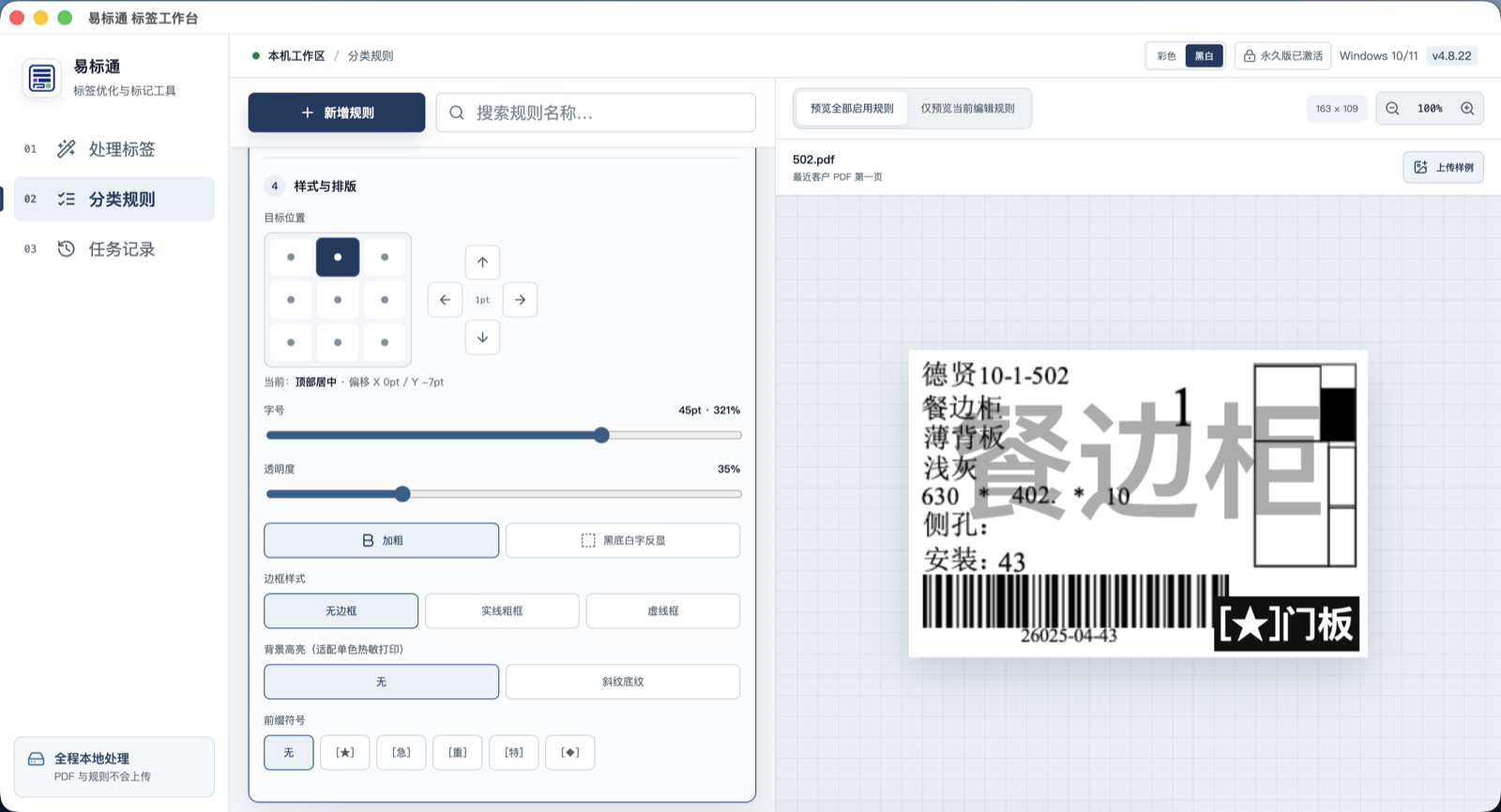Click the 163 × 109 size badge
1501x812 pixels.
pyautogui.click(x=1337, y=109)
